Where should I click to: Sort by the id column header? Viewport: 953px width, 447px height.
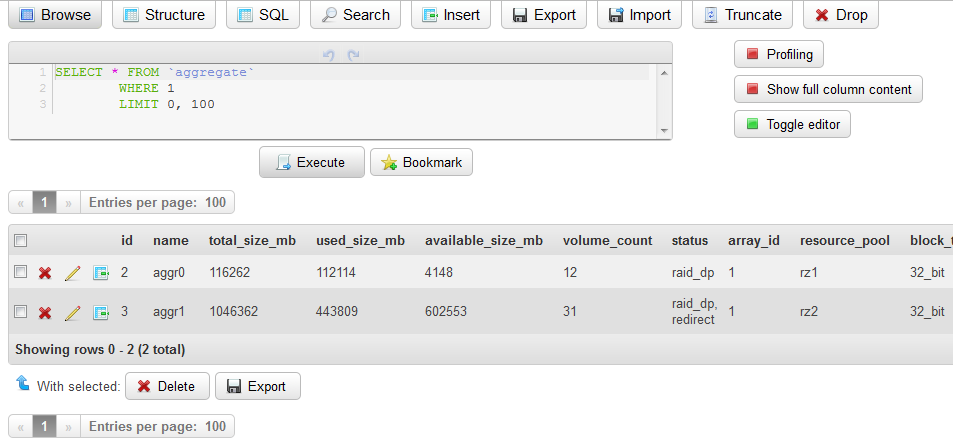pos(126,241)
